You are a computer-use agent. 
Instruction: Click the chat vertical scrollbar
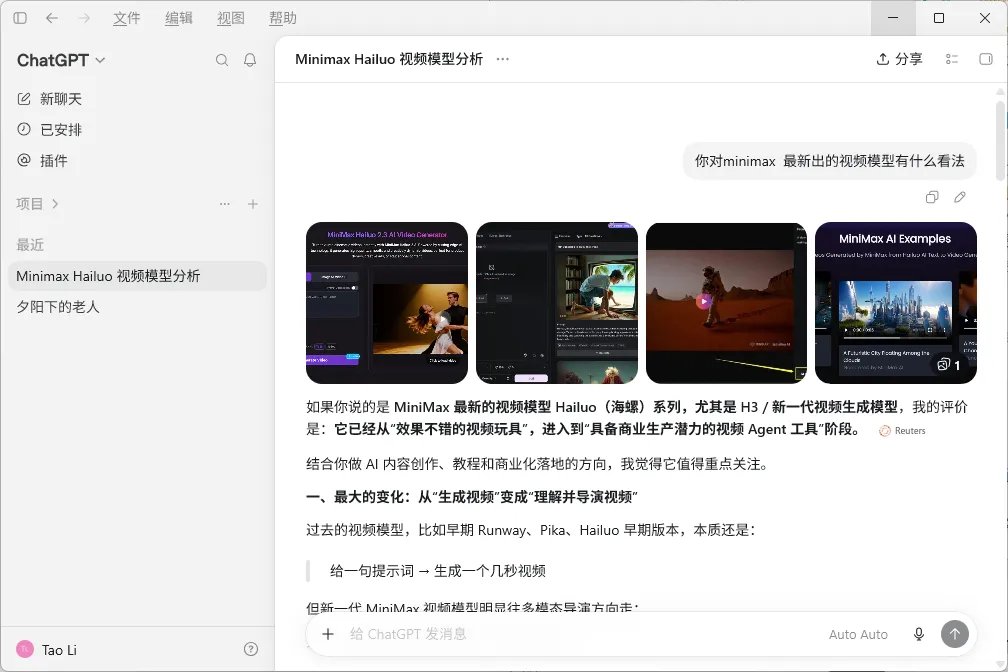tap(1000, 140)
